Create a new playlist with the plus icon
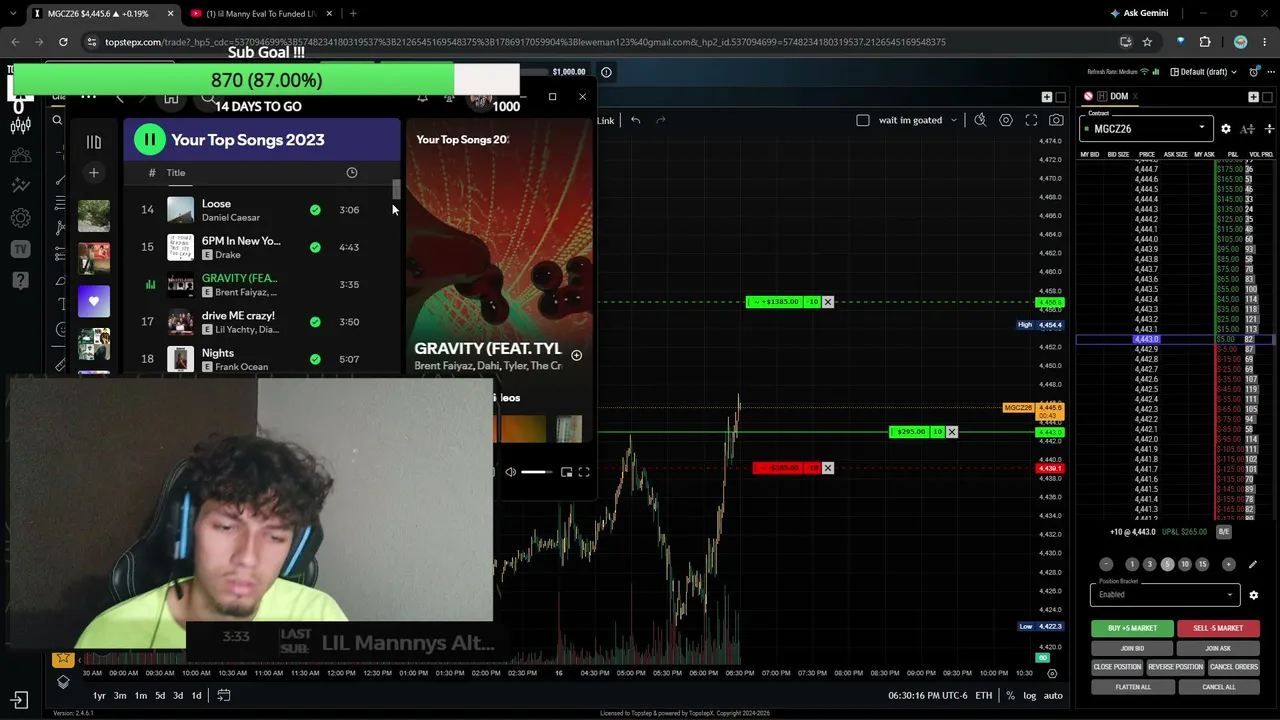 tap(94, 173)
